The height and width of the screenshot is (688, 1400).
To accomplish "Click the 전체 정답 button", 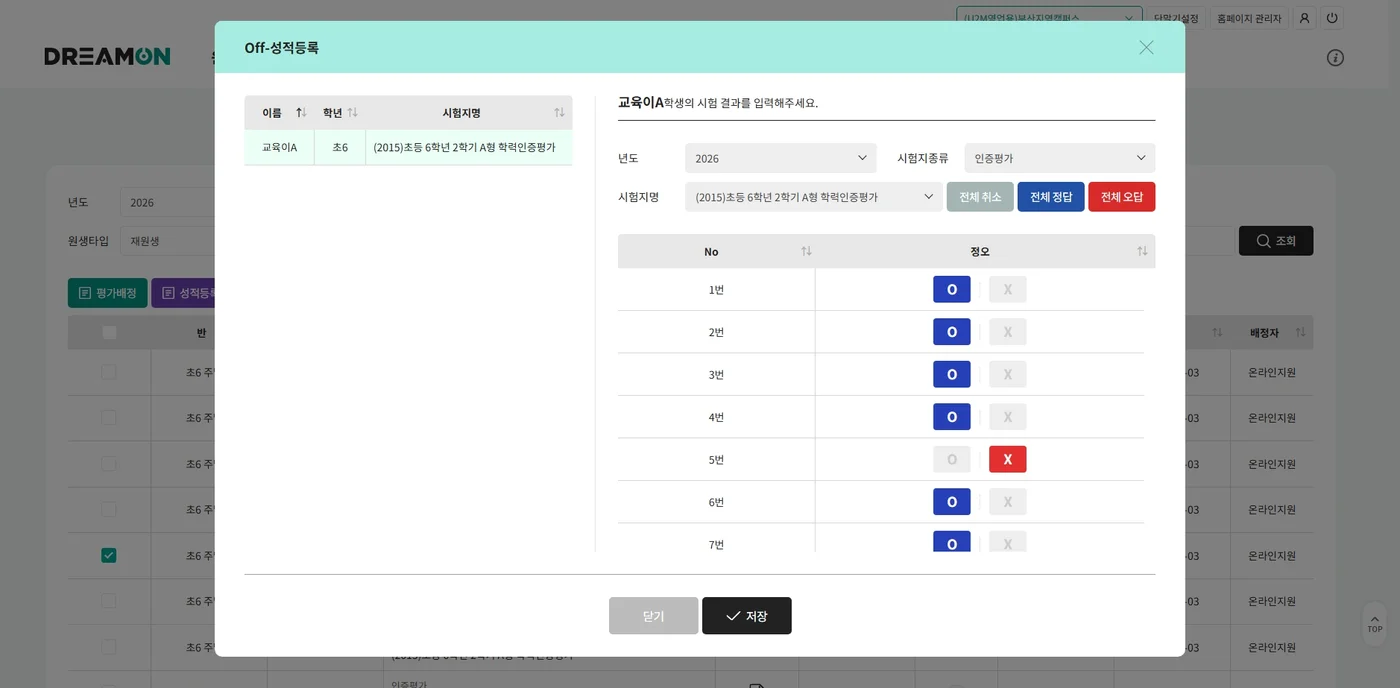I will 1051,197.
